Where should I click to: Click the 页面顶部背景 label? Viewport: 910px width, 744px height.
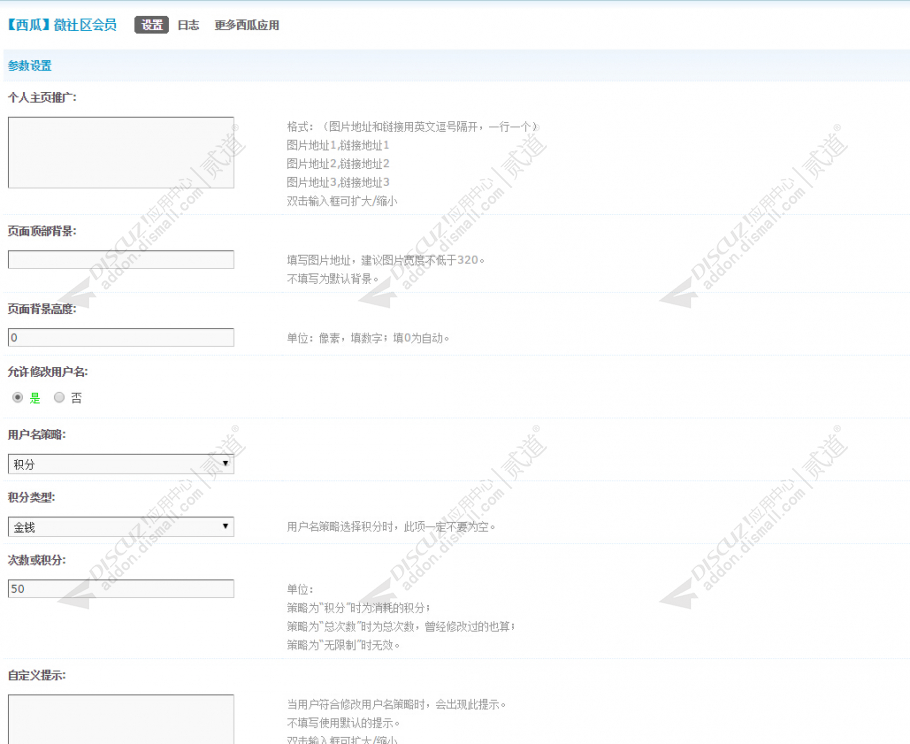pyautogui.click(x=42, y=231)
